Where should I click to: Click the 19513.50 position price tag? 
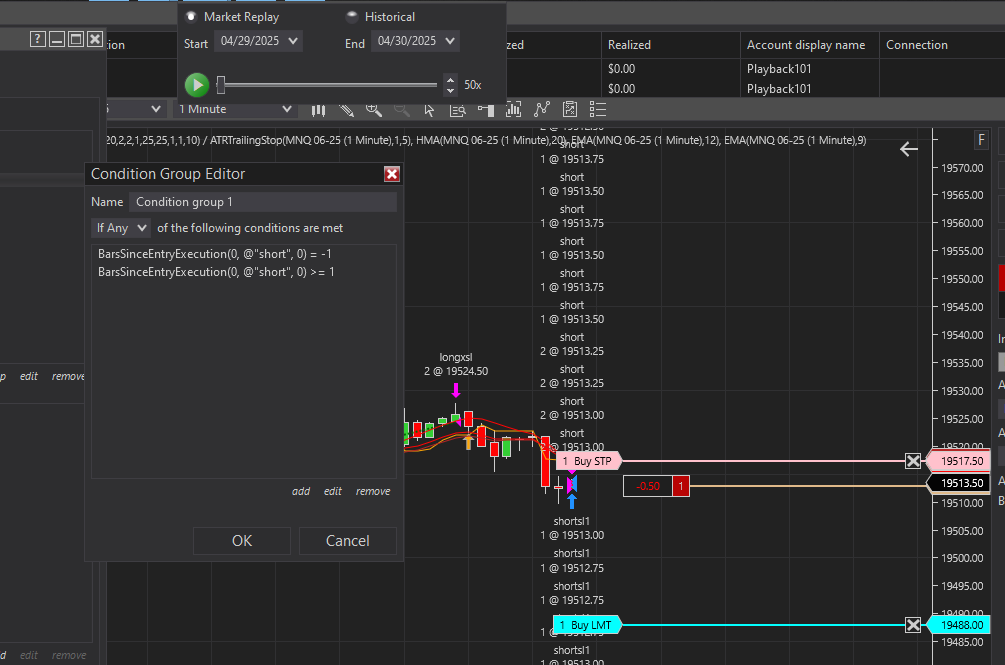point(959,483)
